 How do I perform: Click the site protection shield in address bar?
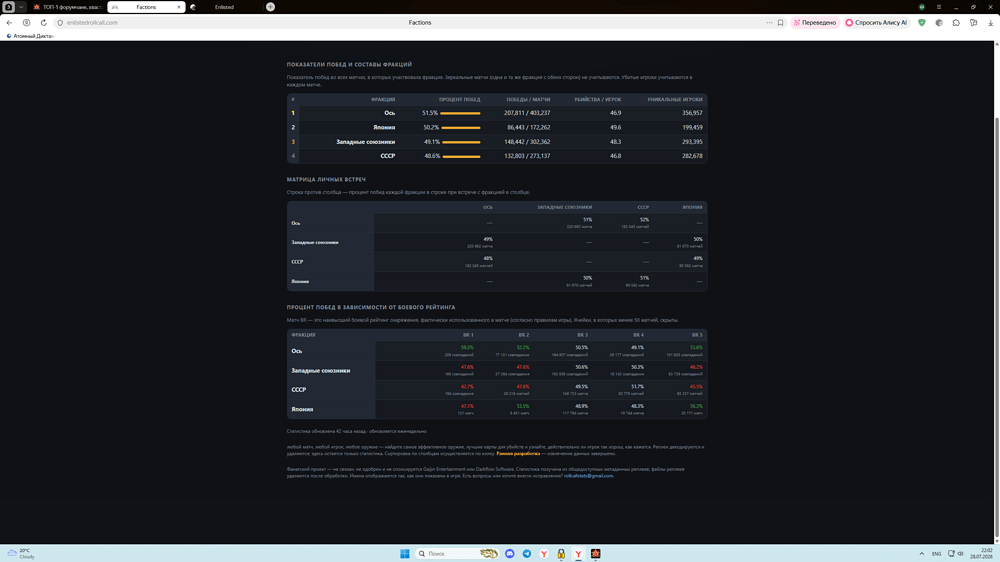click(x=60, y=22)
